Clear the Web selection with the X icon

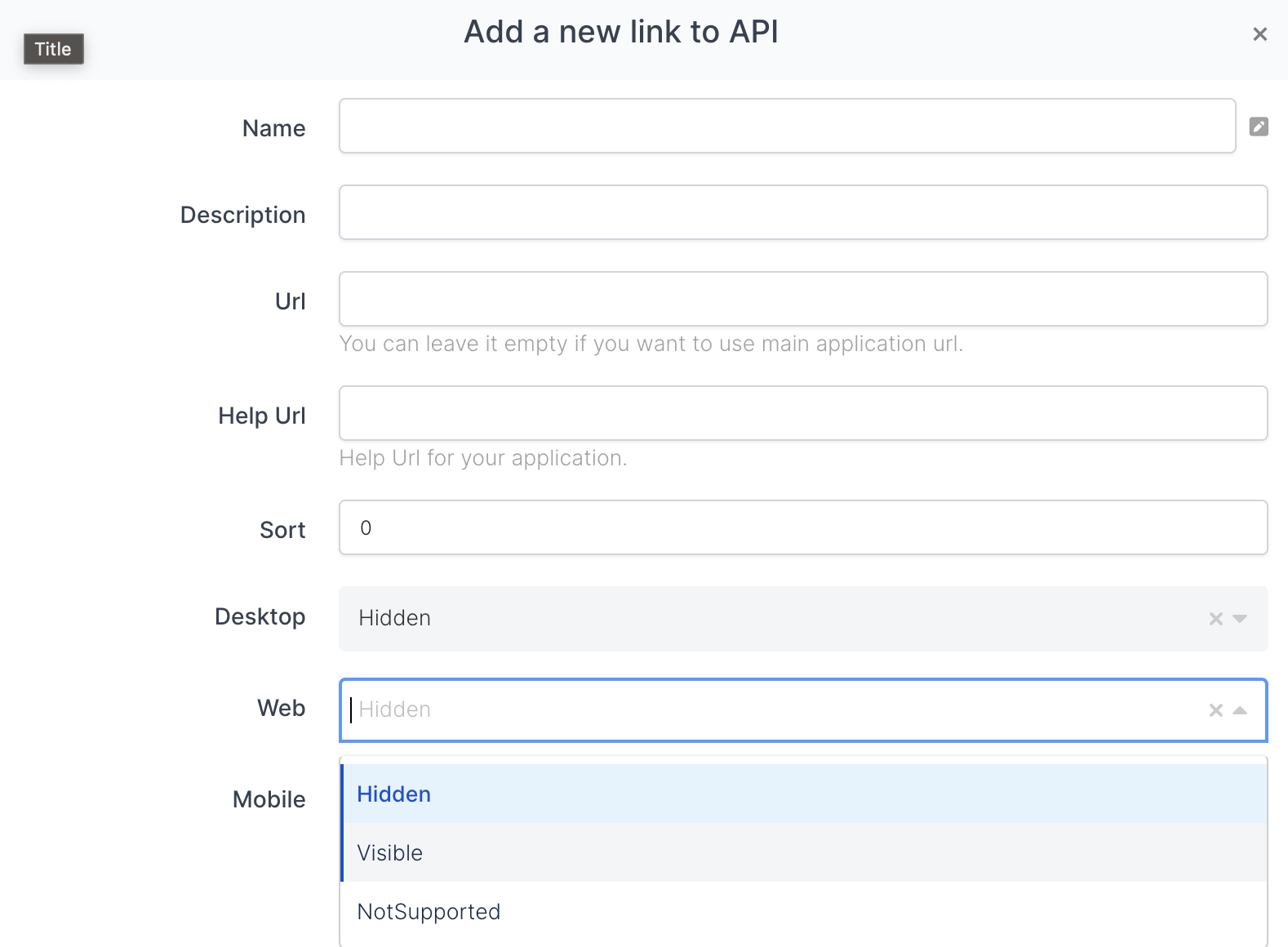tap(1215, 710)
